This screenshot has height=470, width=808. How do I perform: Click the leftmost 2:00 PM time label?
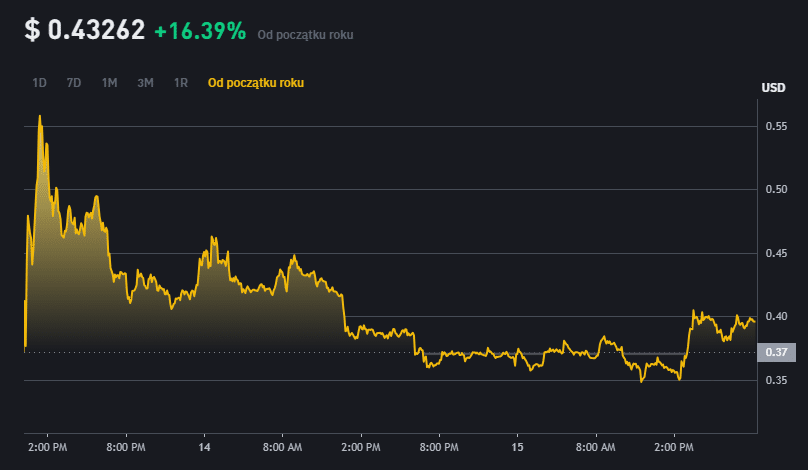pyautogui.click(x=48, y=446)
